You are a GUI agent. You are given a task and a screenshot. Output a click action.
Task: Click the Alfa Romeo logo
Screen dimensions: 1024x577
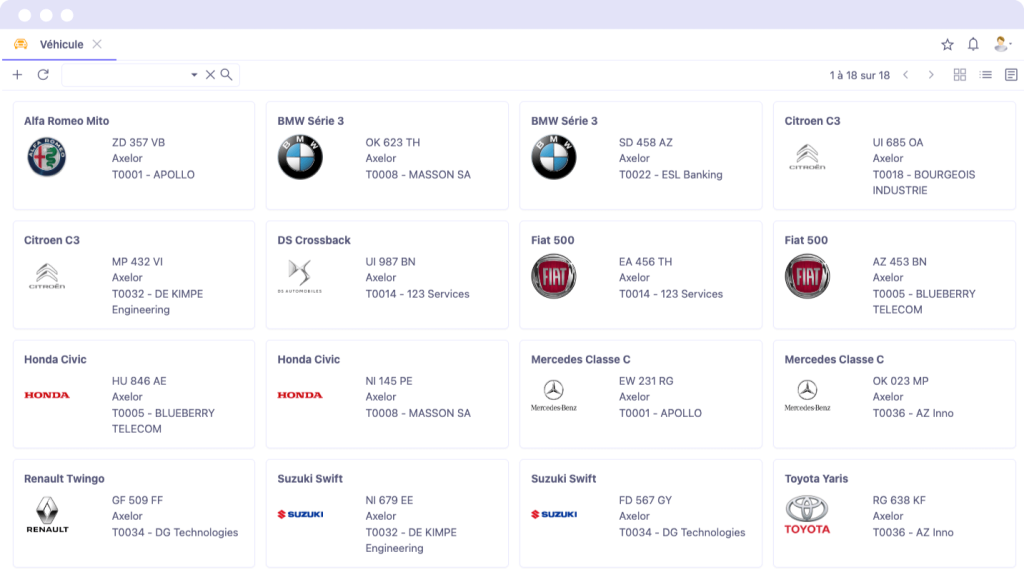tap(46, 157)
